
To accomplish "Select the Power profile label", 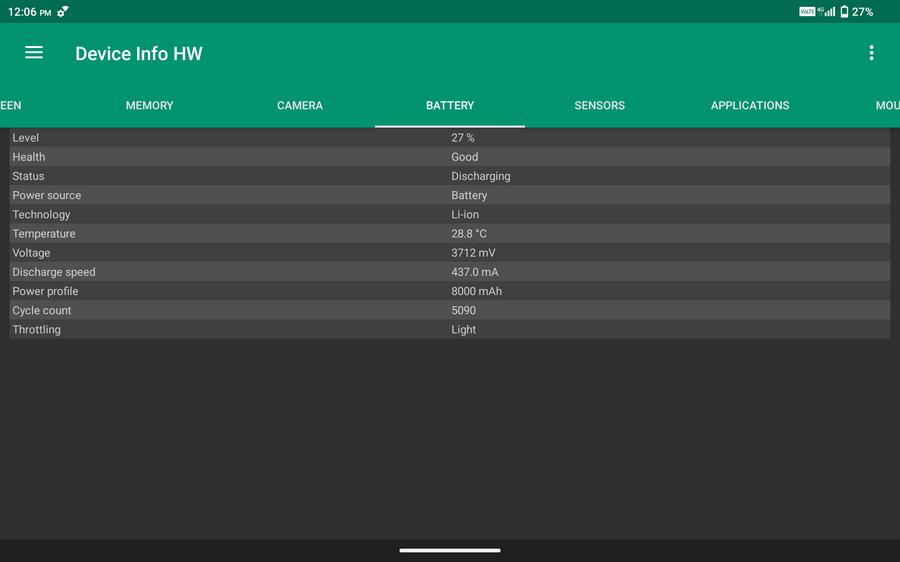I will 45,291.
